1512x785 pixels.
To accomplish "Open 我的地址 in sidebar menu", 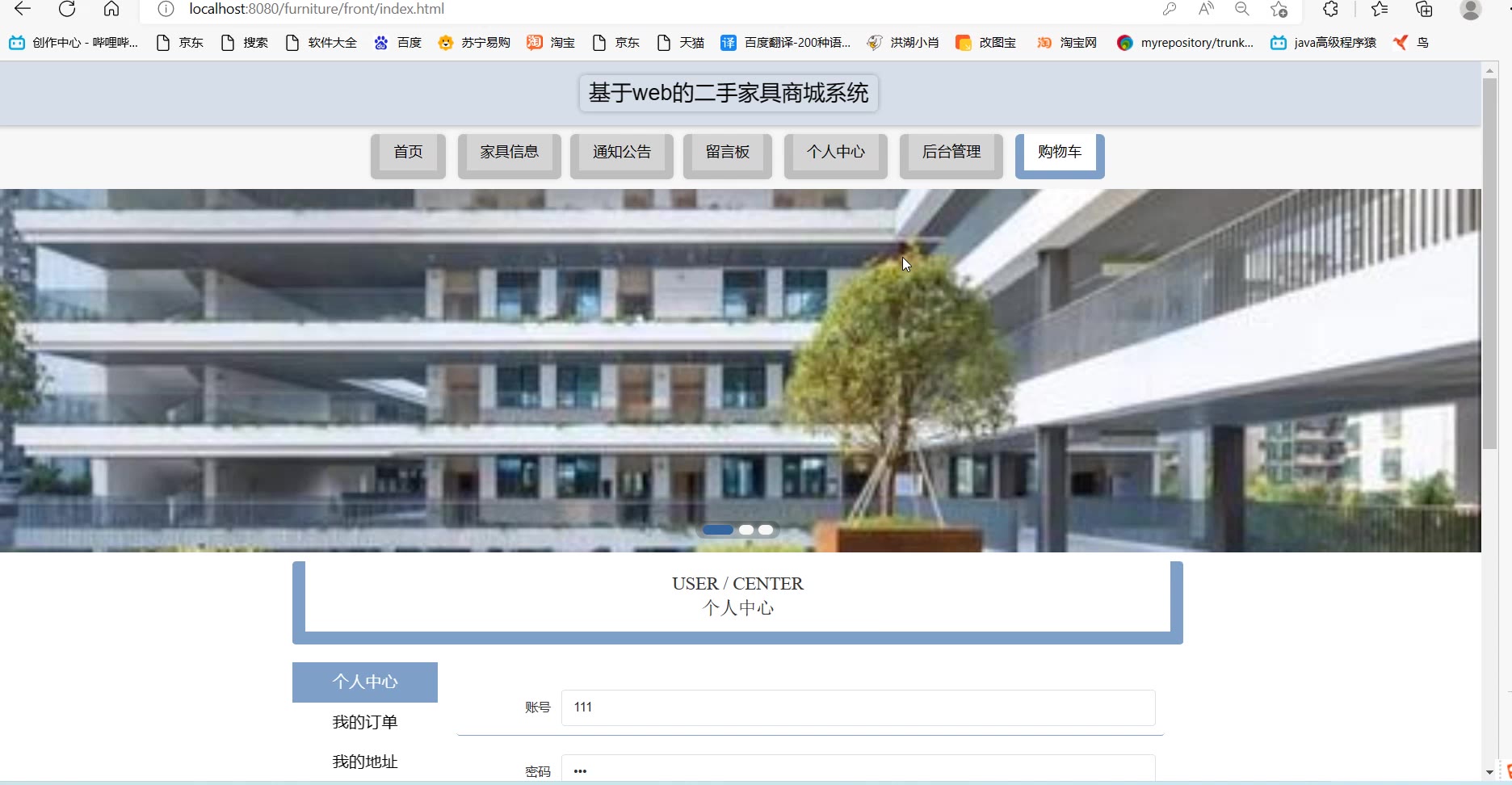I will coord(365,762).
